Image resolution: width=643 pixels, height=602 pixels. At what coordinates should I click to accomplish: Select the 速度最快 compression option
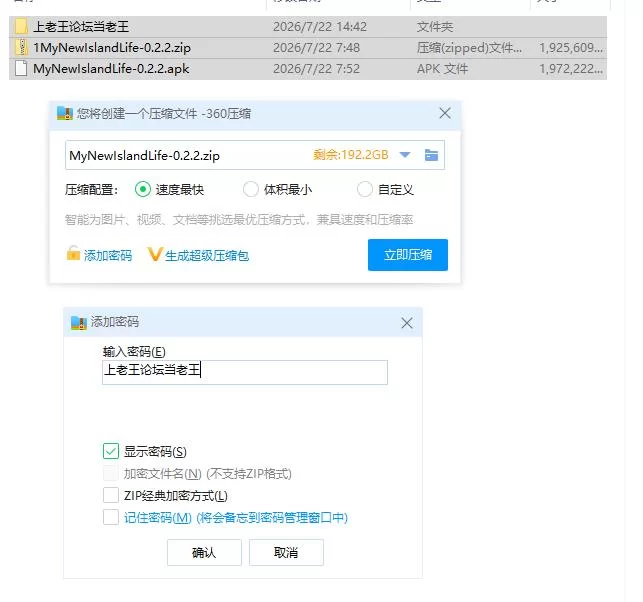click(x=143, y=189)
